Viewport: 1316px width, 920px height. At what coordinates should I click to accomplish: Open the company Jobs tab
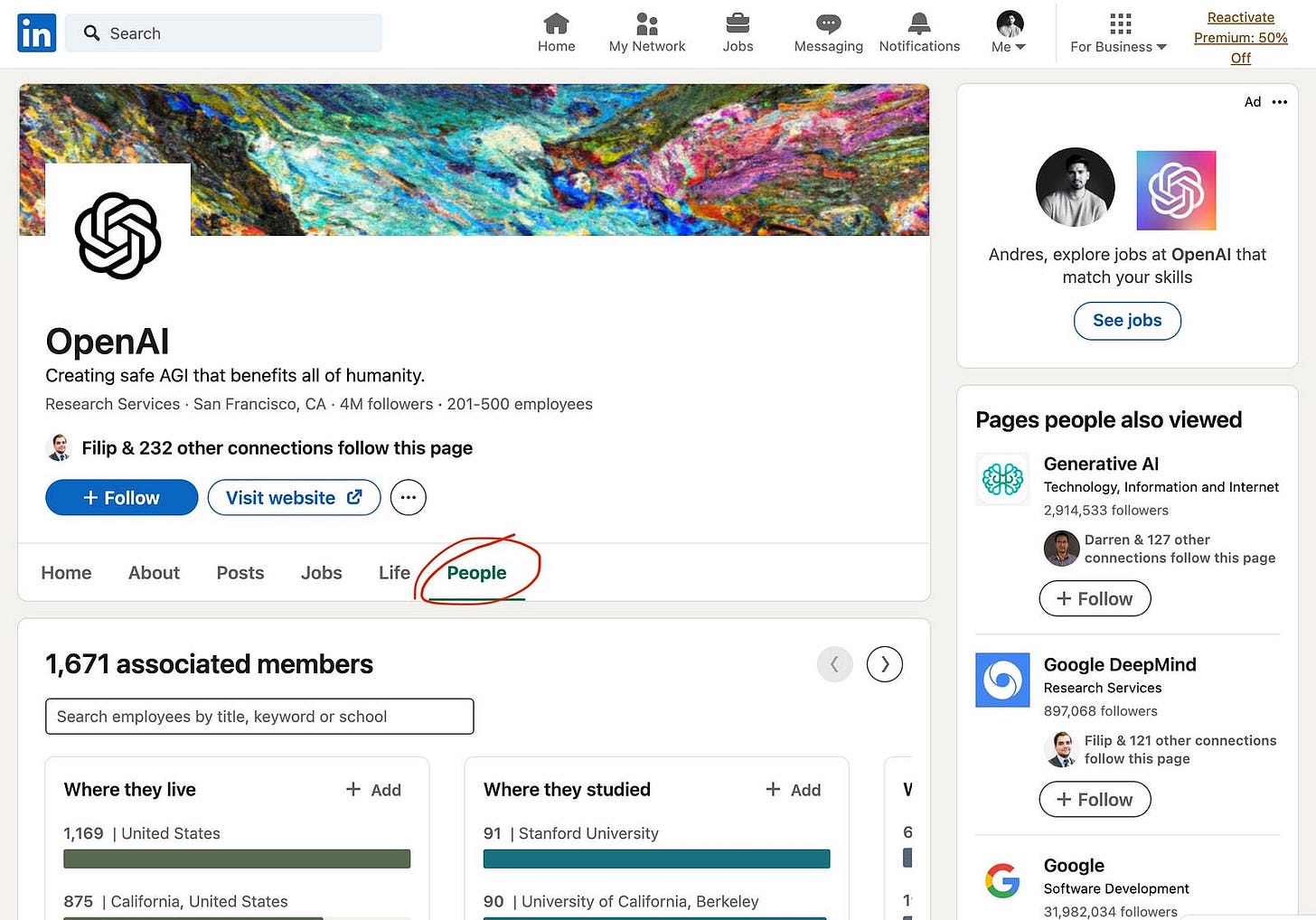321,573
